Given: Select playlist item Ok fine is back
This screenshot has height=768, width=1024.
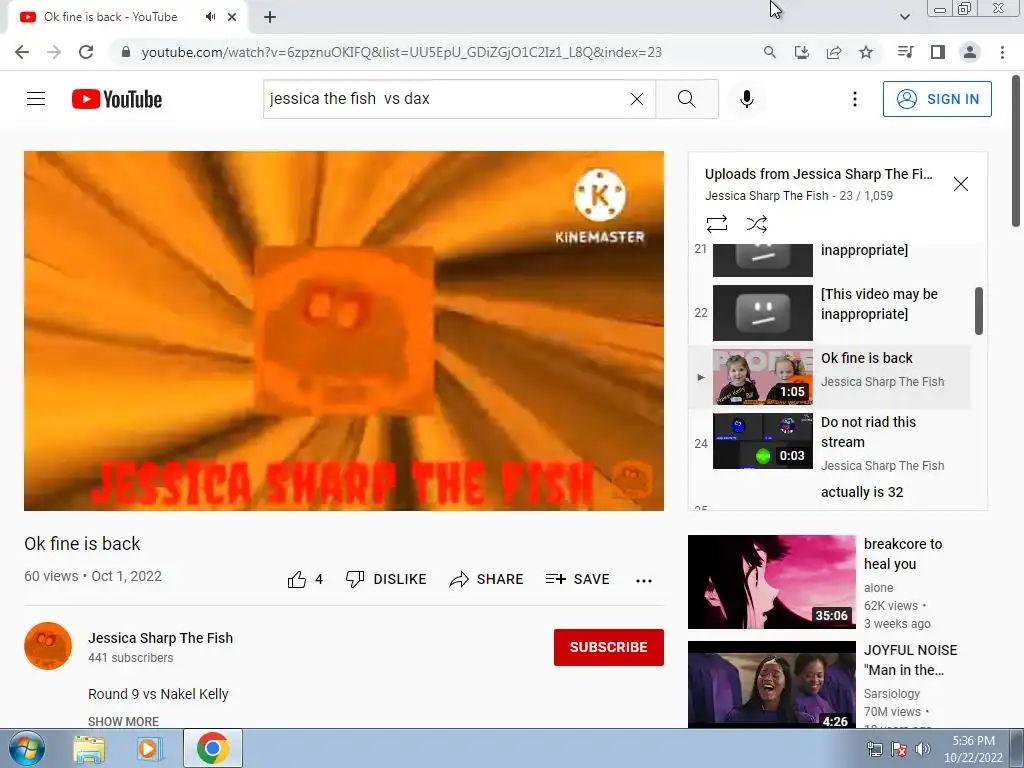Looking at the screenshot, I should (831, 377).
